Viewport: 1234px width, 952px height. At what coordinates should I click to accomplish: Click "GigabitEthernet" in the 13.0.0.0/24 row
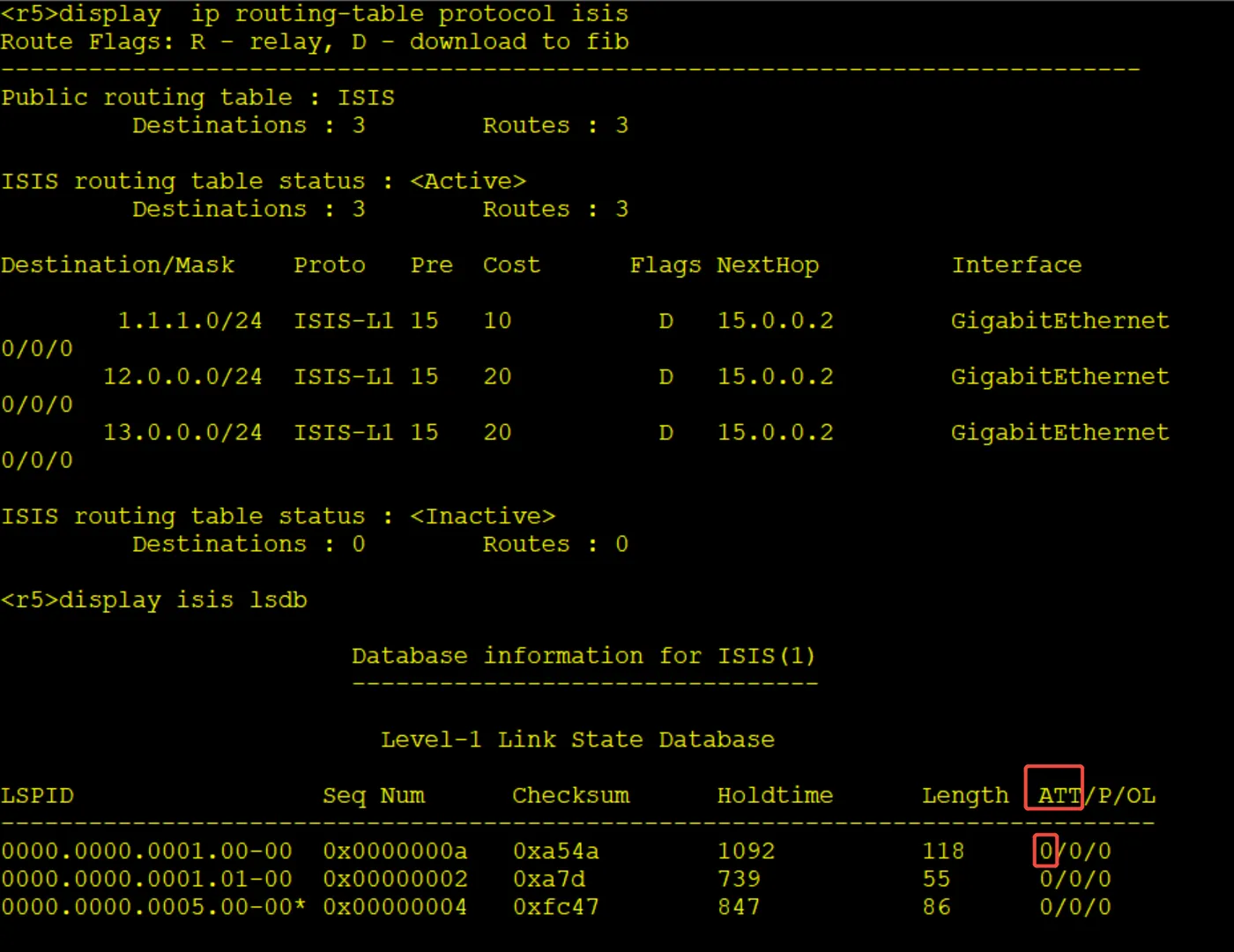click(1060, 433)
